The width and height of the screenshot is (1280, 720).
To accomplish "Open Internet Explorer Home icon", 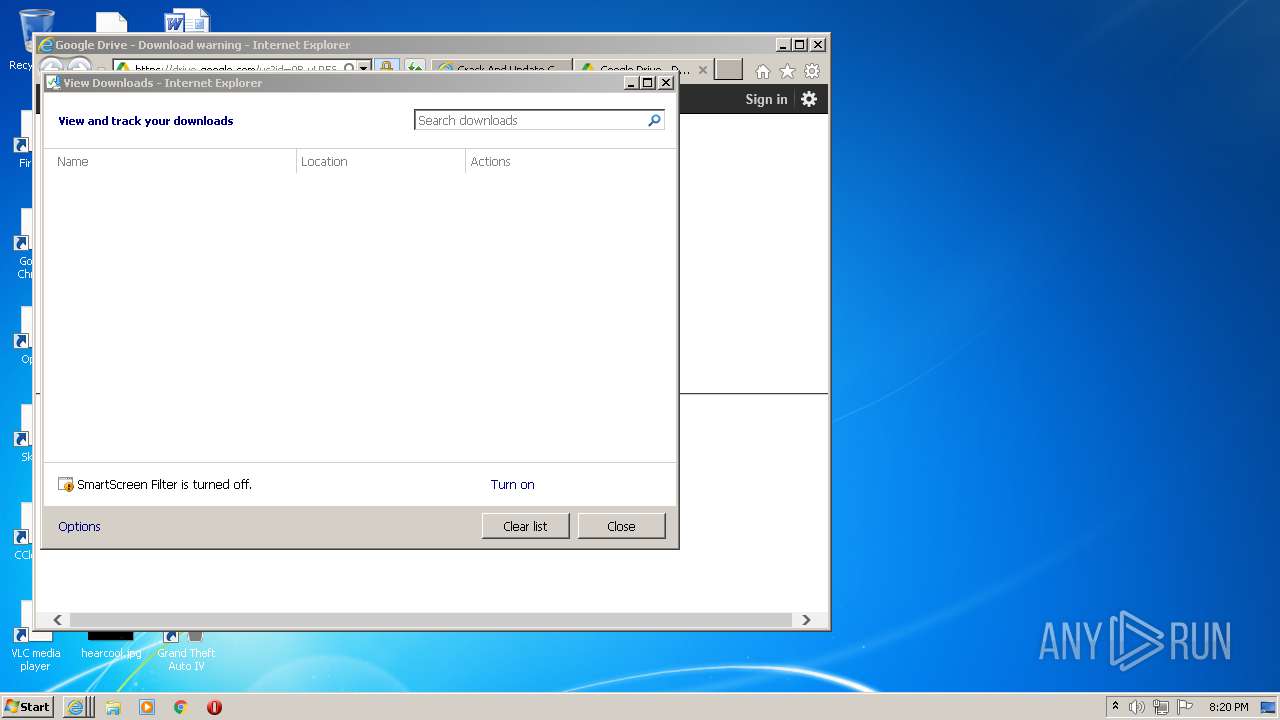I will [x=763, y=71].
